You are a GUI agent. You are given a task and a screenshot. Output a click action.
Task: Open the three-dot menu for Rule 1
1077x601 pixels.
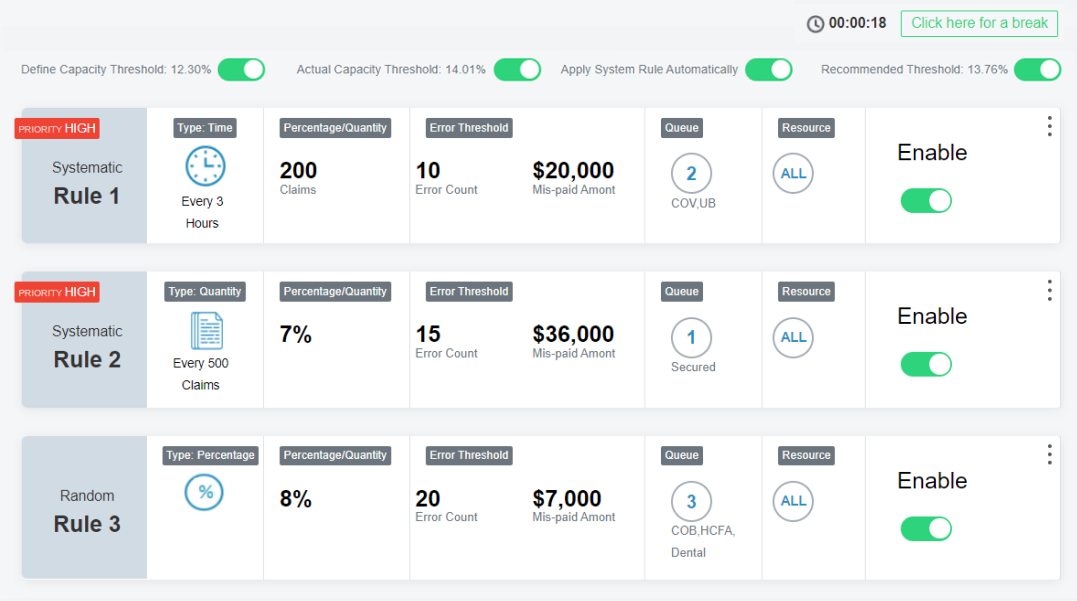click(1050, 126)
